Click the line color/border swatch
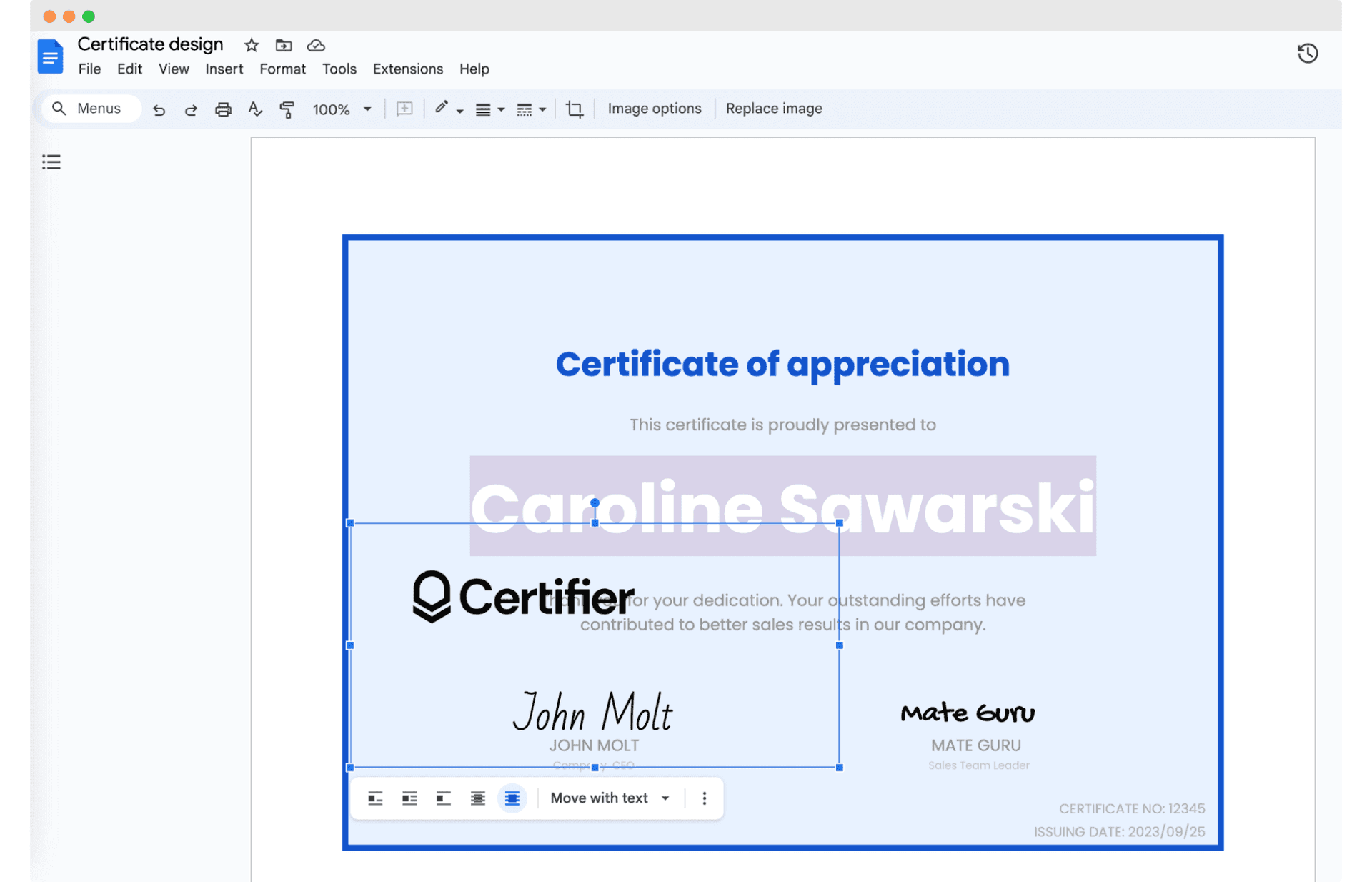1372x882 pixels. (x=443, y=107)
